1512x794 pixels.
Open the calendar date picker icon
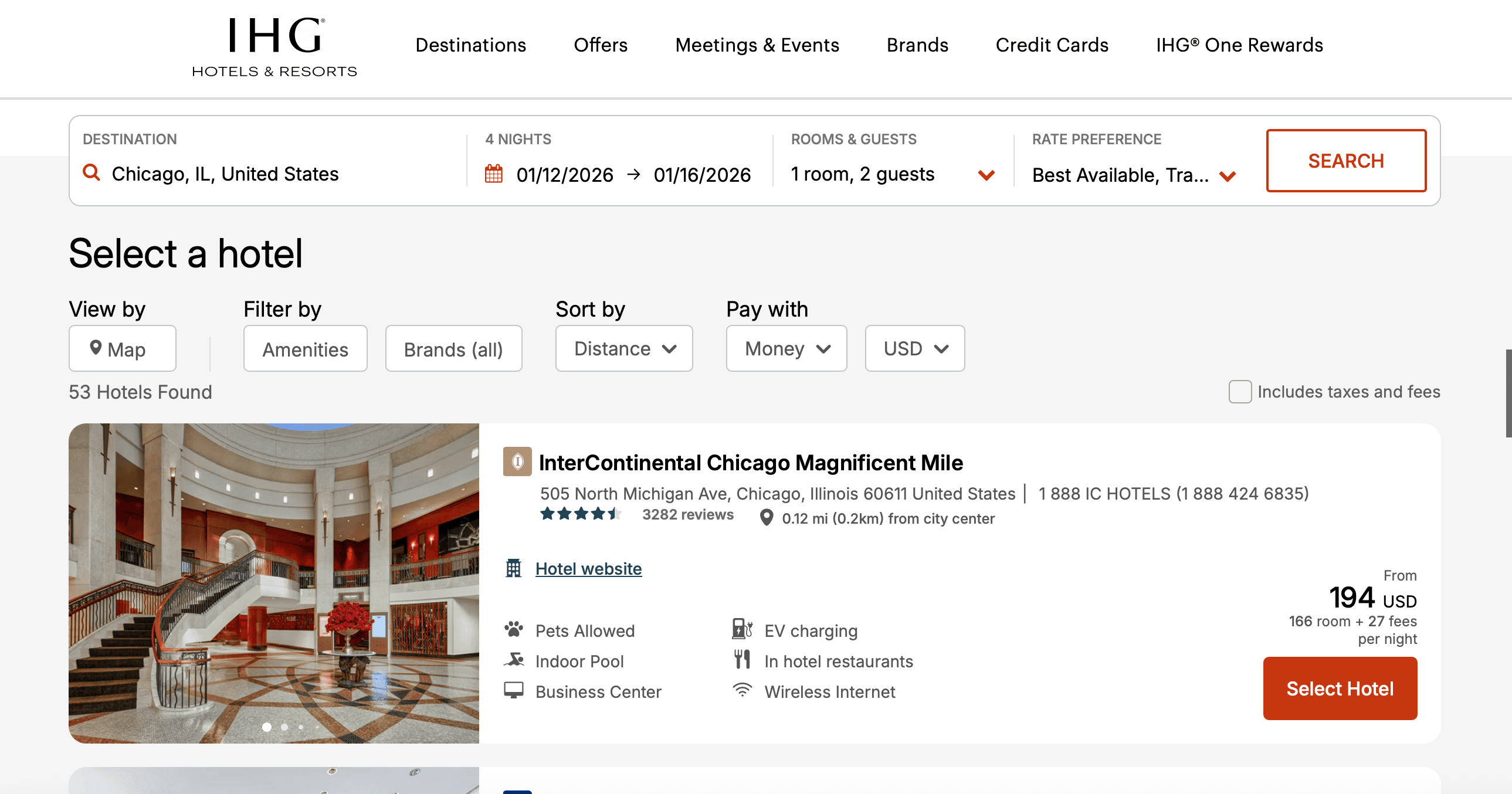coord(494,174)
